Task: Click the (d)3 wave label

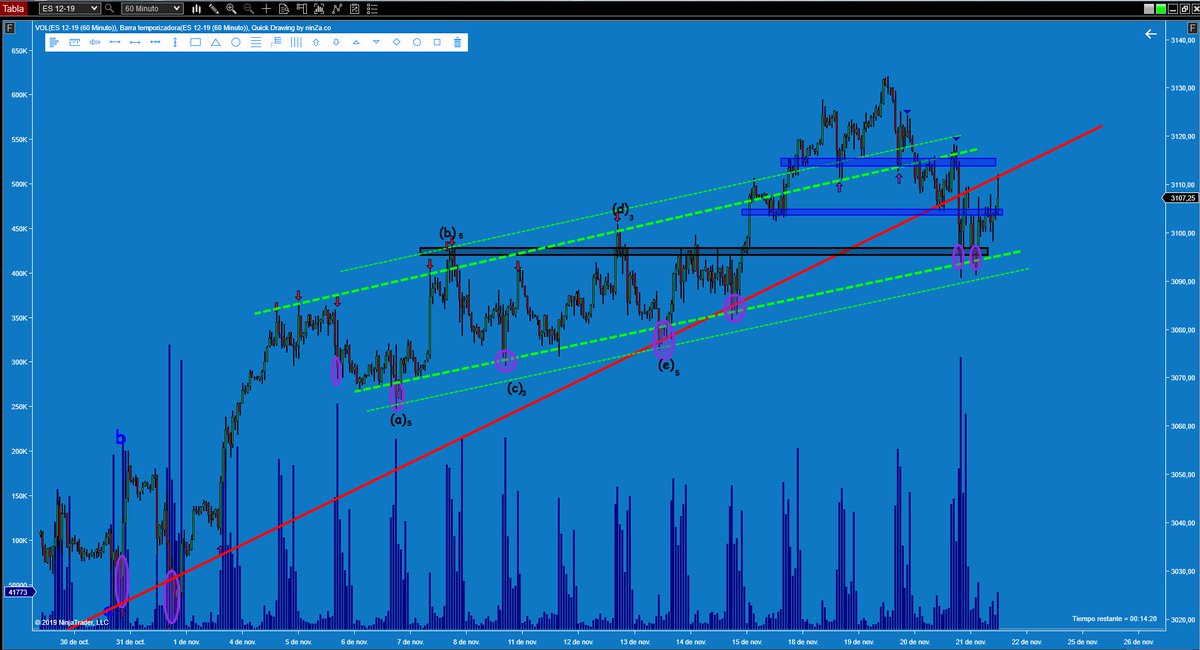Action: (x=623, y=210)
